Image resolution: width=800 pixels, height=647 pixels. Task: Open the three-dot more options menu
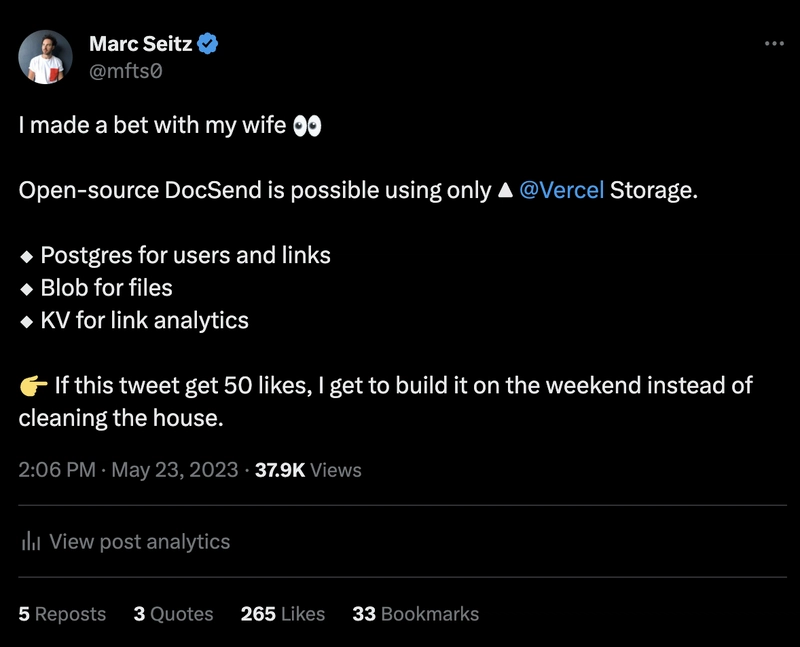coord(774,43)
